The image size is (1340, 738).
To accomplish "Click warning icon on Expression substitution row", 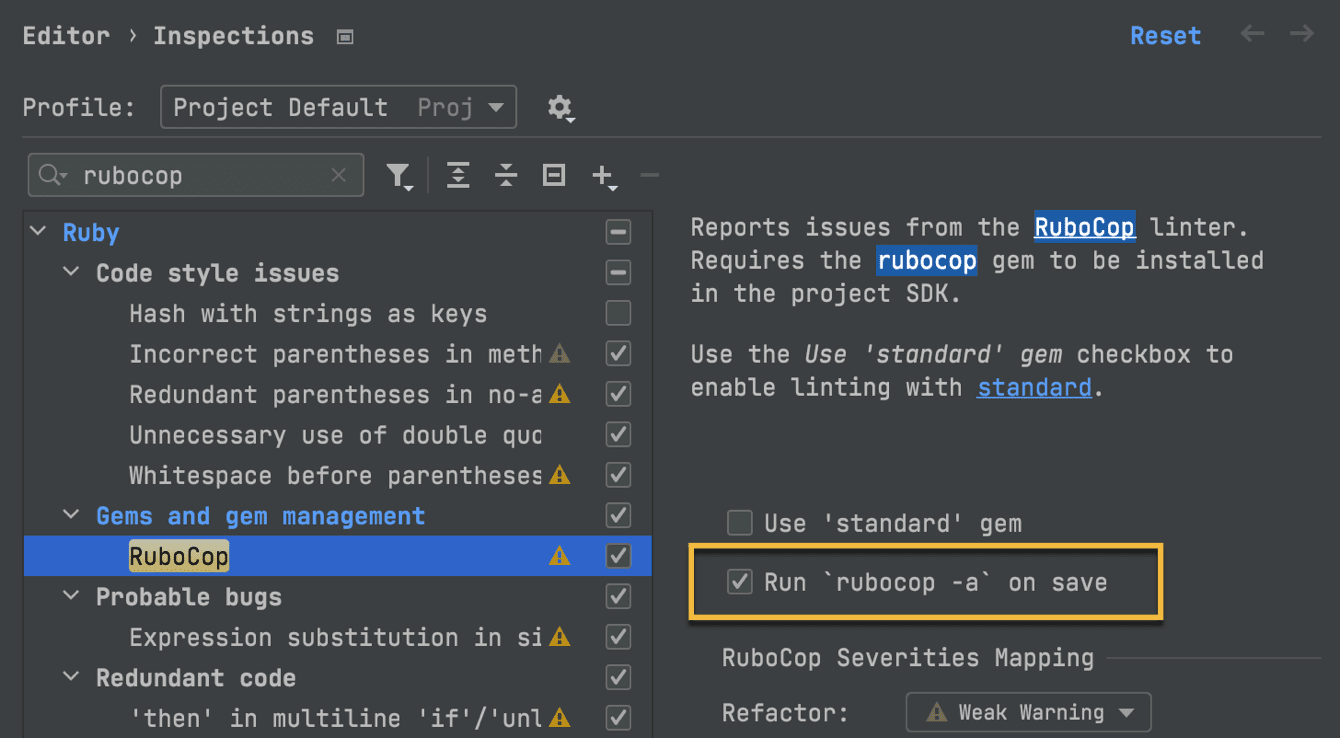I will [560, 638].
